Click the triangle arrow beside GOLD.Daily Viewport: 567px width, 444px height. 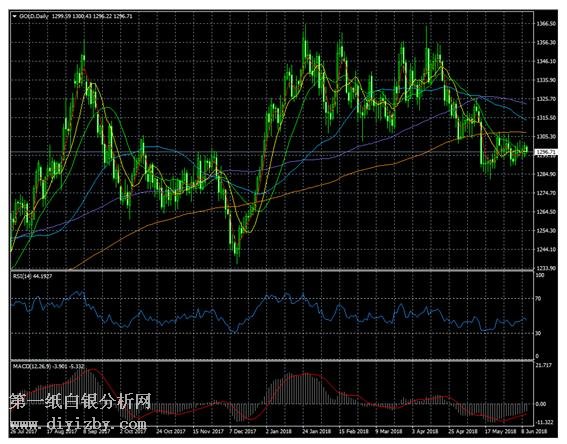click(x=14, y=16)
